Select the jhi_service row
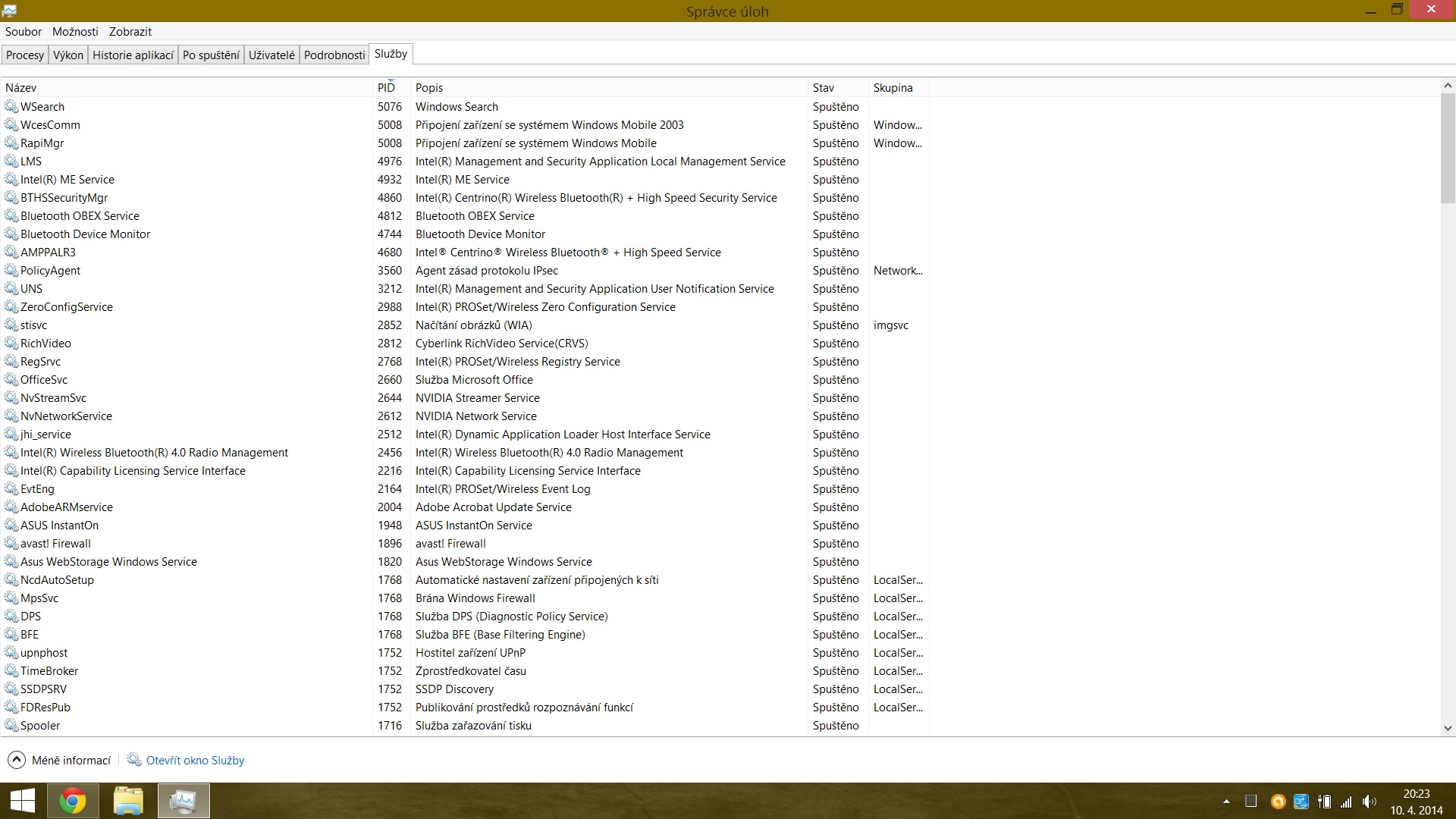The image size is (1456, 819). click(x=464, y=434)
